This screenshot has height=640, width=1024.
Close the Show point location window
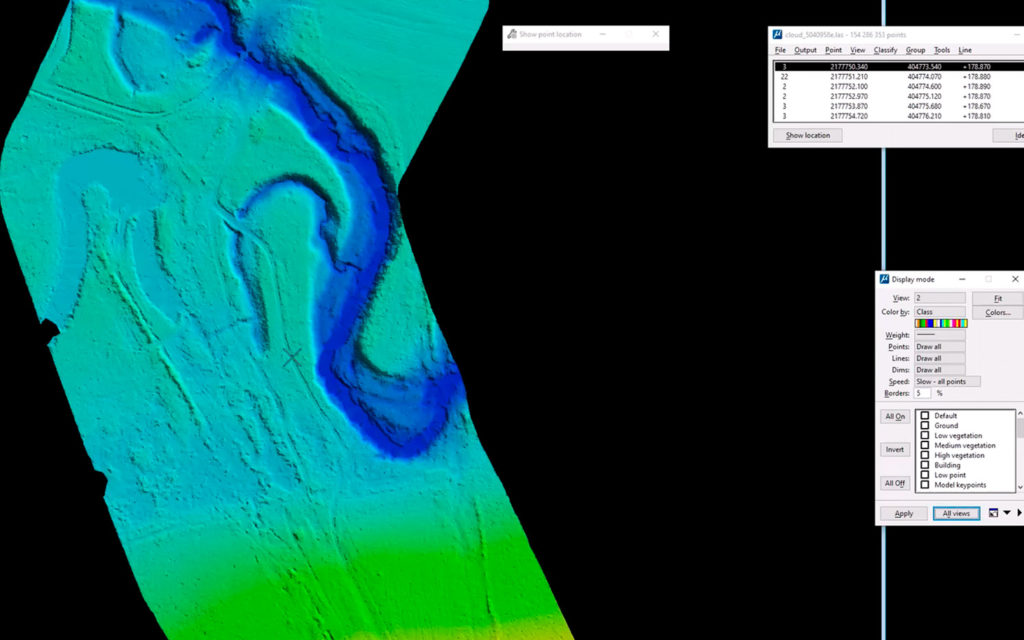coord(656,34)
